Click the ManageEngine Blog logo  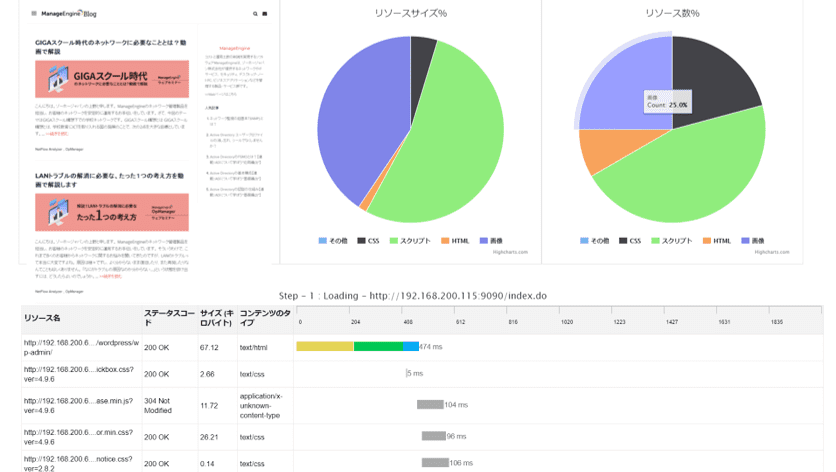pos(69,14)
